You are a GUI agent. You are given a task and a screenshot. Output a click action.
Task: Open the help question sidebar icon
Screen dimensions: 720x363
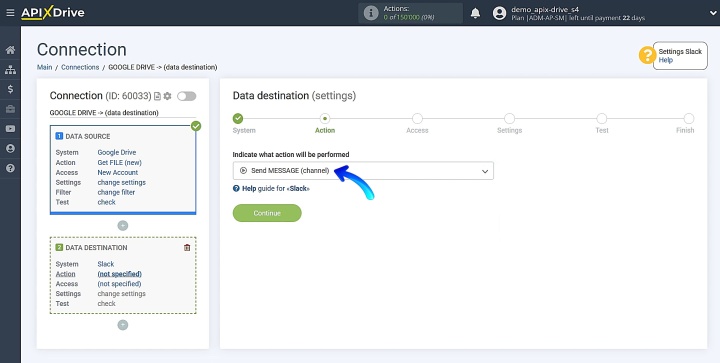(x=10, y=168)
